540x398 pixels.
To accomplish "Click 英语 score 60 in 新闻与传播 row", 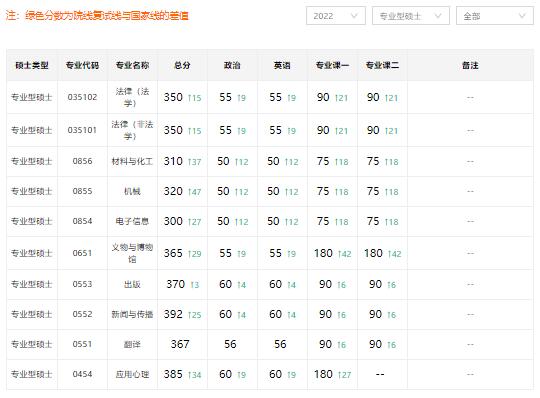I will (x=276, y=314).
